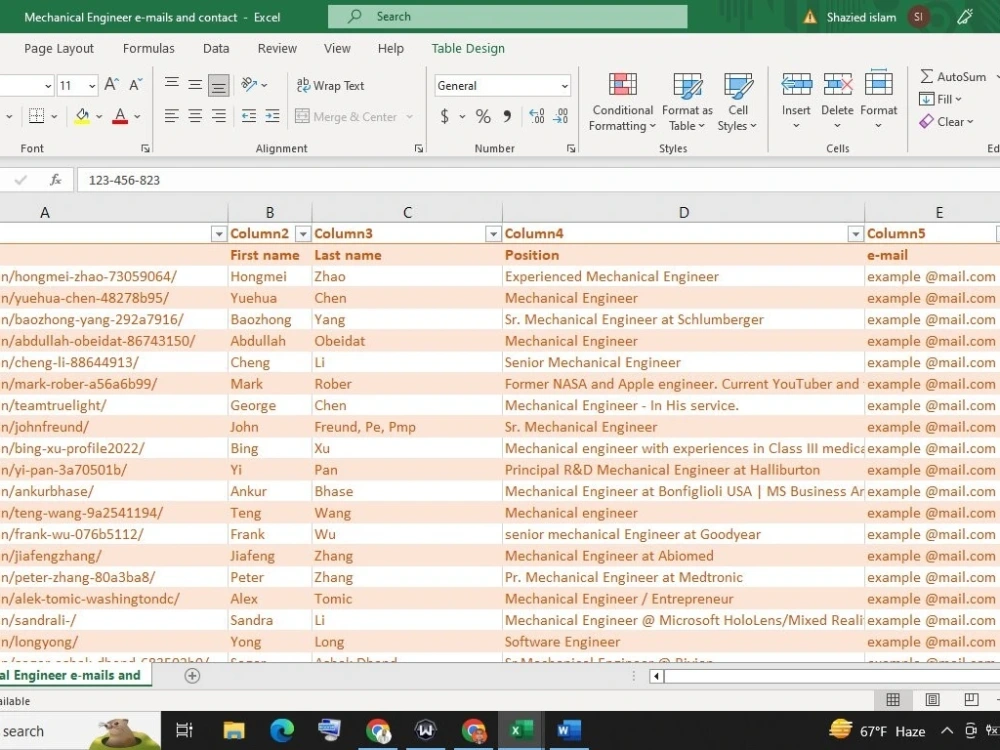Open the General number format dropdown
This screenshot has height=750, width=1000.
point(564,85)
